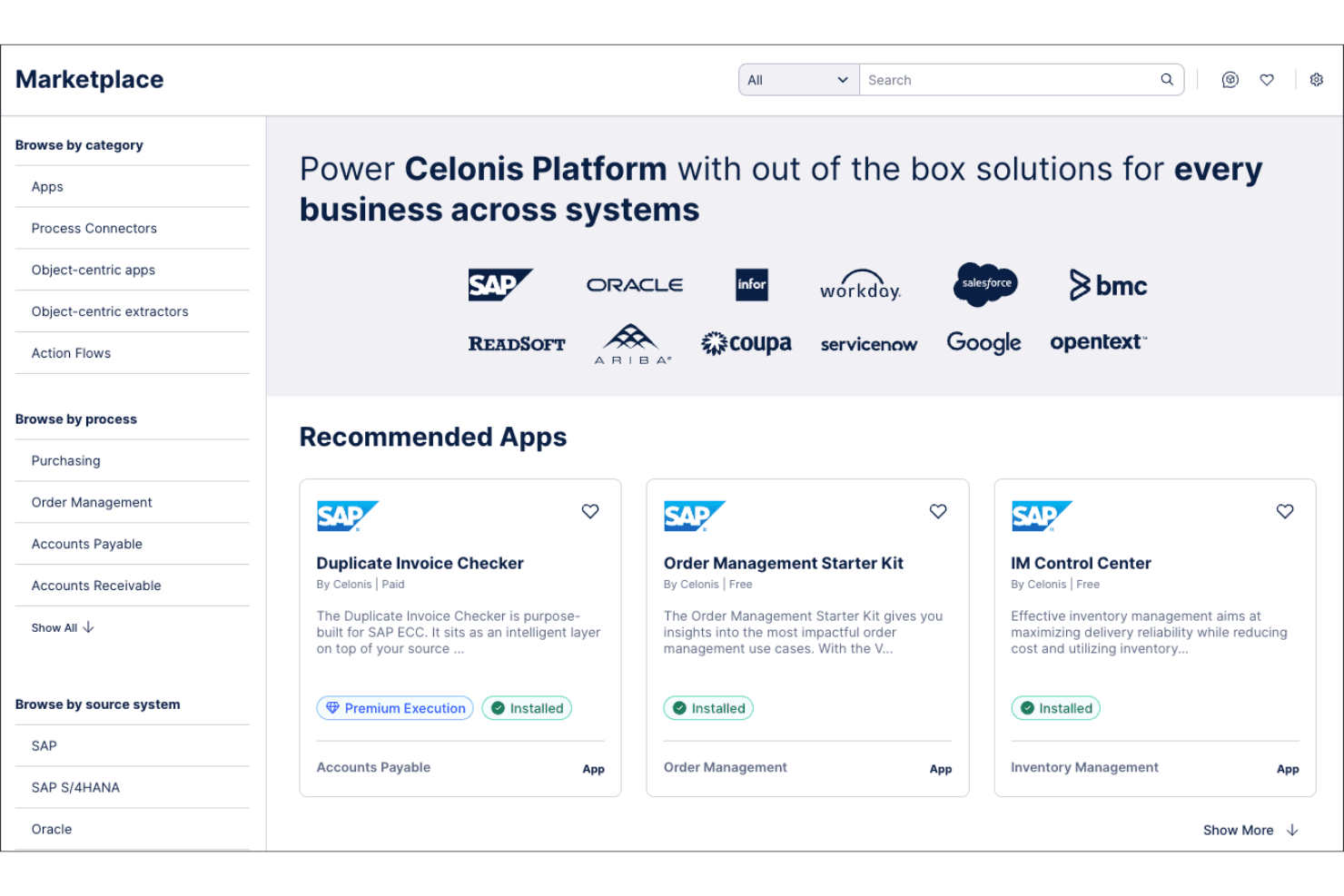Screen dimensions: 1344x896
Task: Open the All filter dropdown
Action: pos(799,80)
